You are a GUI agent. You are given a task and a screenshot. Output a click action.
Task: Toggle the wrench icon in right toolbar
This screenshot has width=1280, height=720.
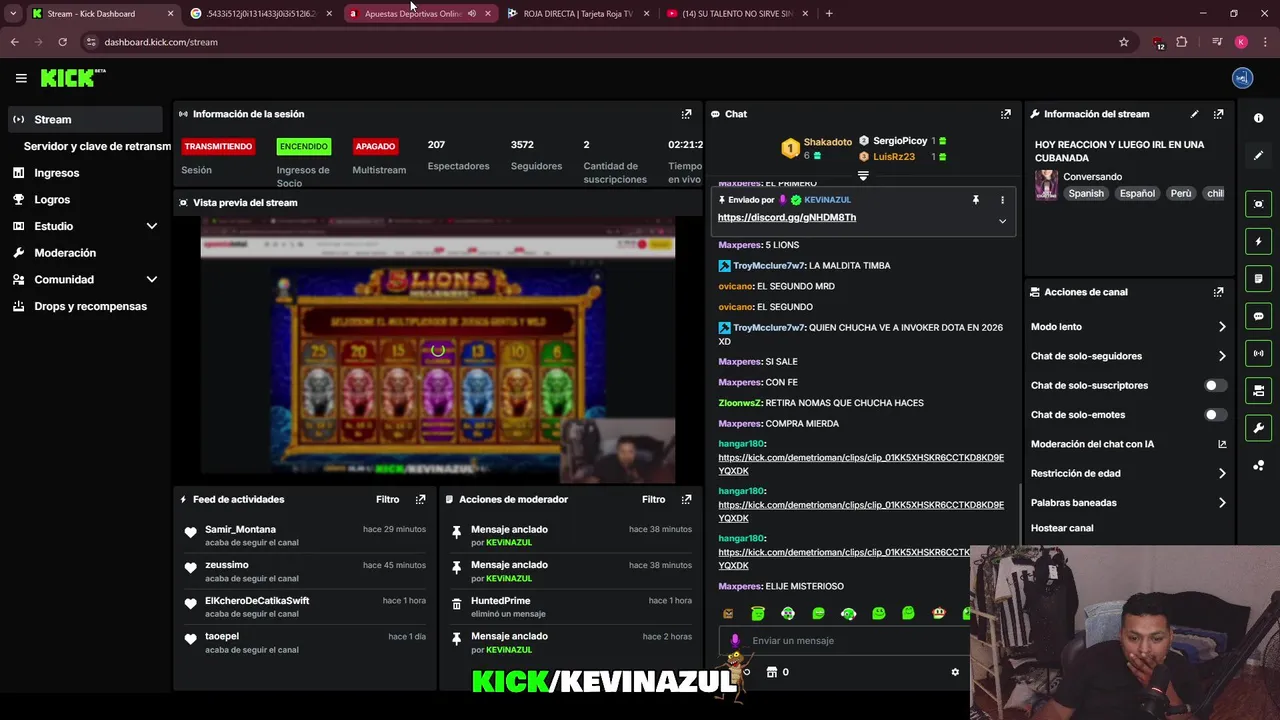pos(1258,428)
